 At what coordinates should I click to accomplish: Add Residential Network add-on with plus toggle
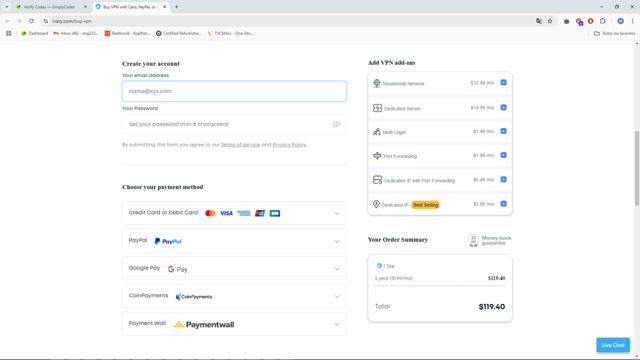pyautogui.click(x=503, y=82)
